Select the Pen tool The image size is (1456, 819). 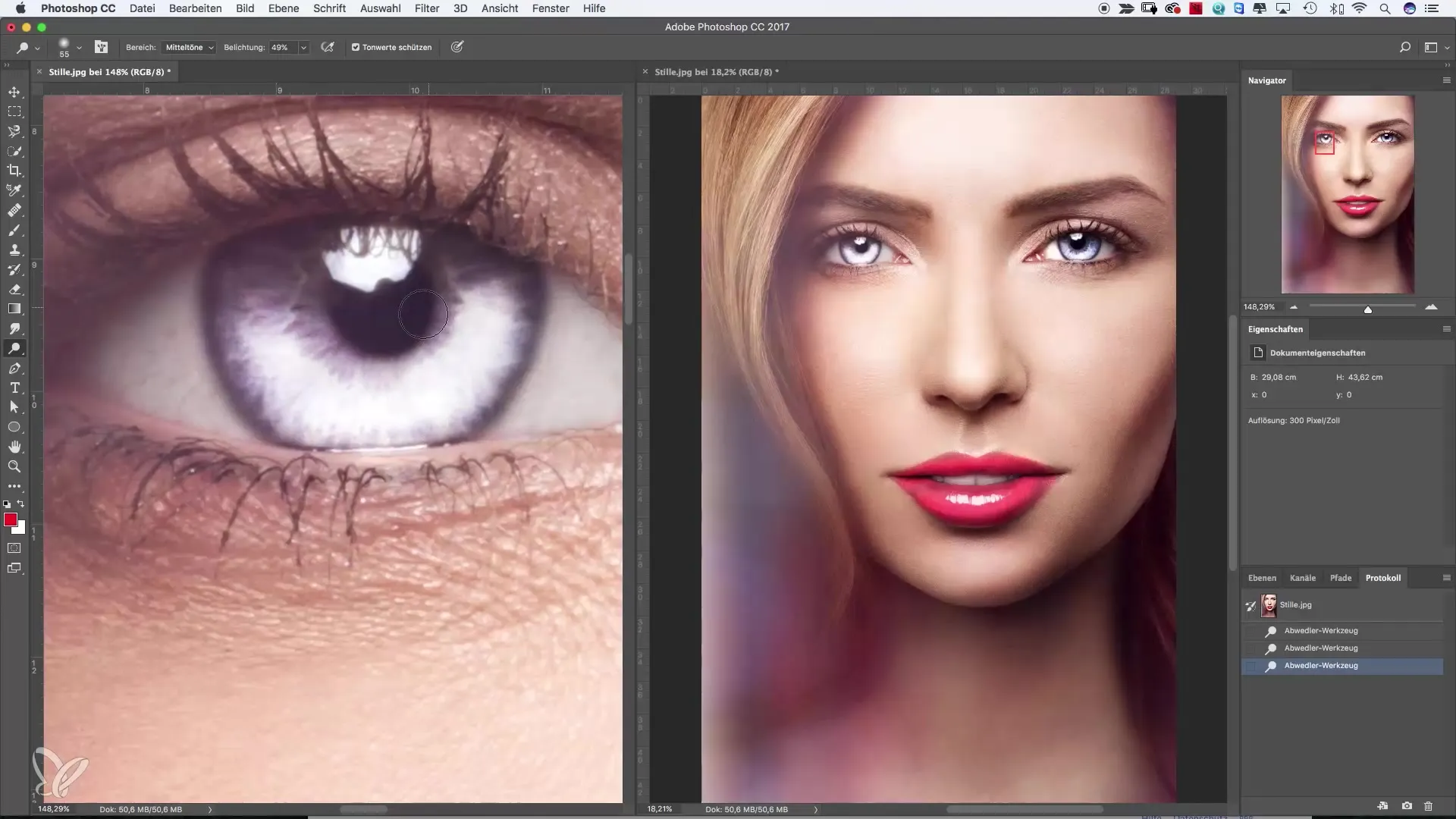(14, 368)
